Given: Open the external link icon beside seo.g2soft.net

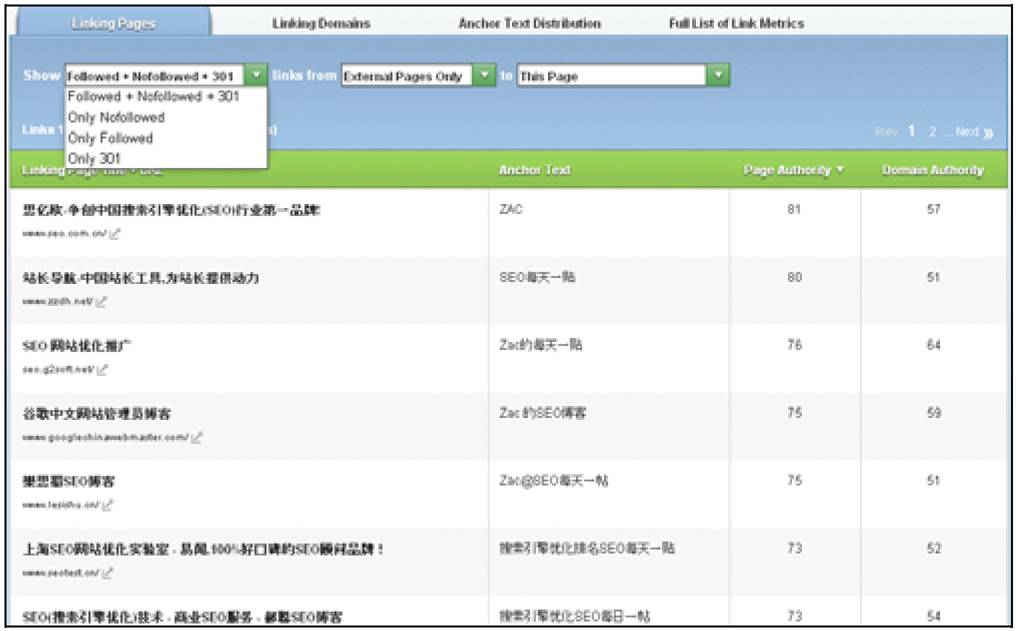Looking at the screenshot, I should (x=102, y=370).
